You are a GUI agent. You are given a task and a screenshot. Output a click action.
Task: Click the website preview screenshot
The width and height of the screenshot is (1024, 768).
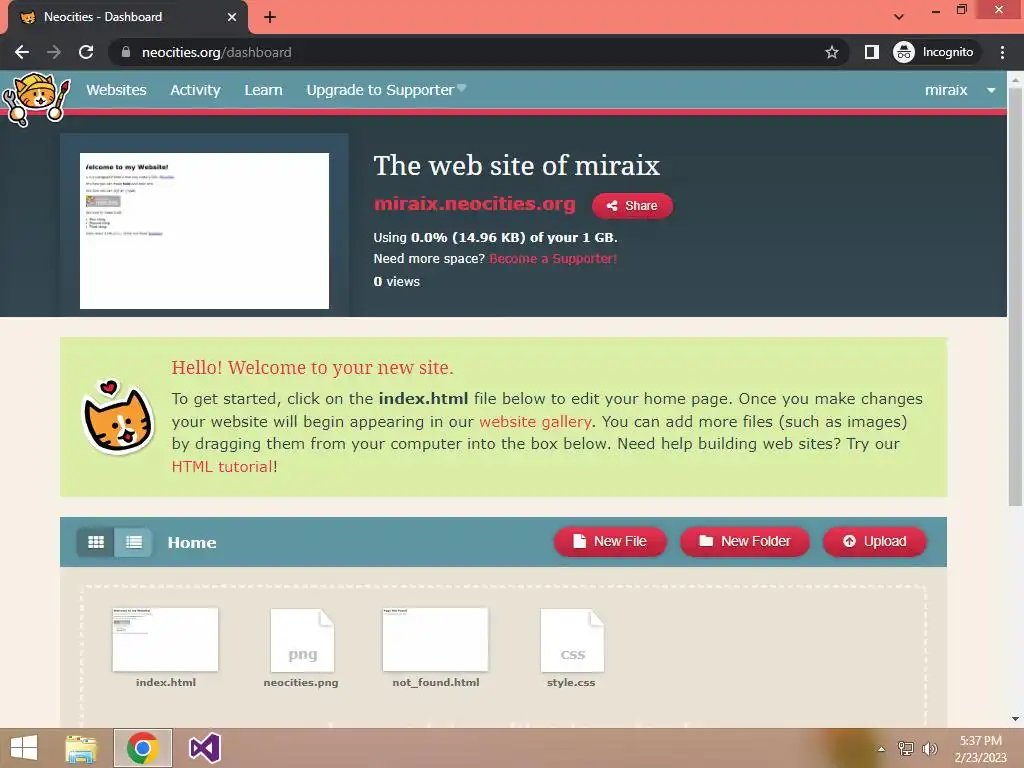pyautogui.click(x=204, y=231)
